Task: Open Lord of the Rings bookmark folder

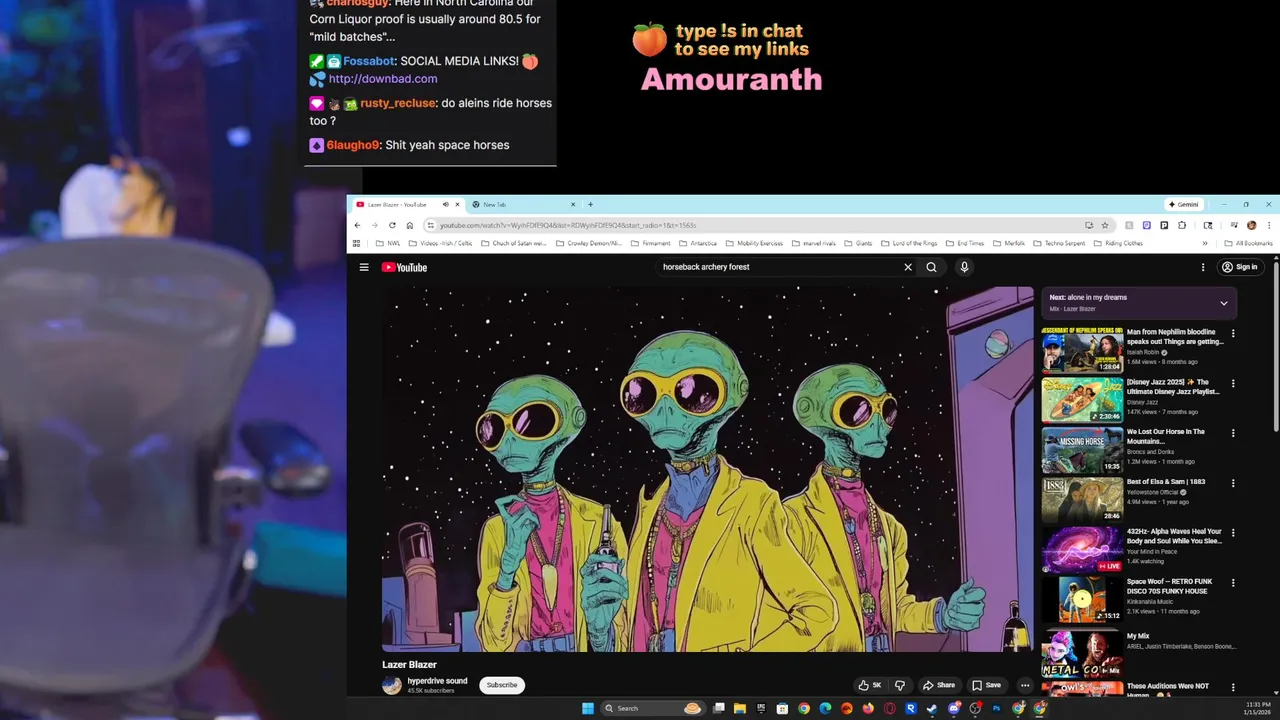Action: (909, 243)
